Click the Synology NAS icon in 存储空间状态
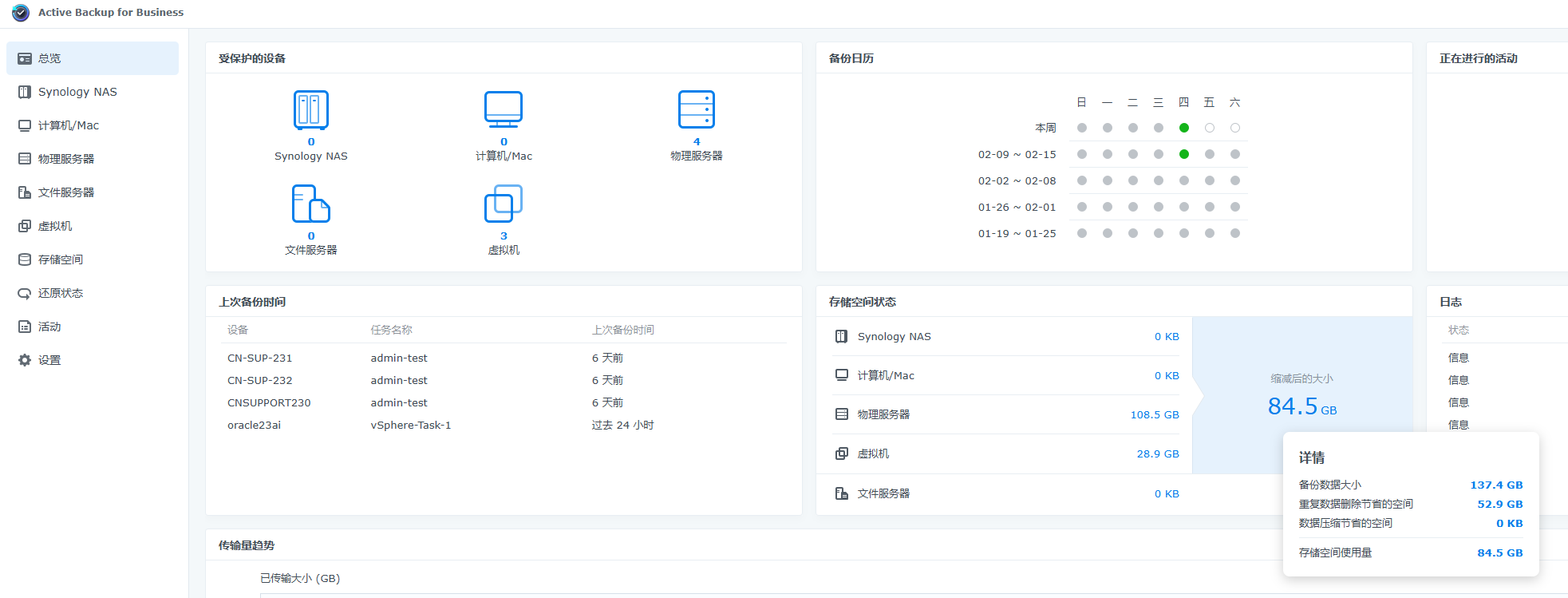Viewport: 1568px width, 598px height. point(841,336)
